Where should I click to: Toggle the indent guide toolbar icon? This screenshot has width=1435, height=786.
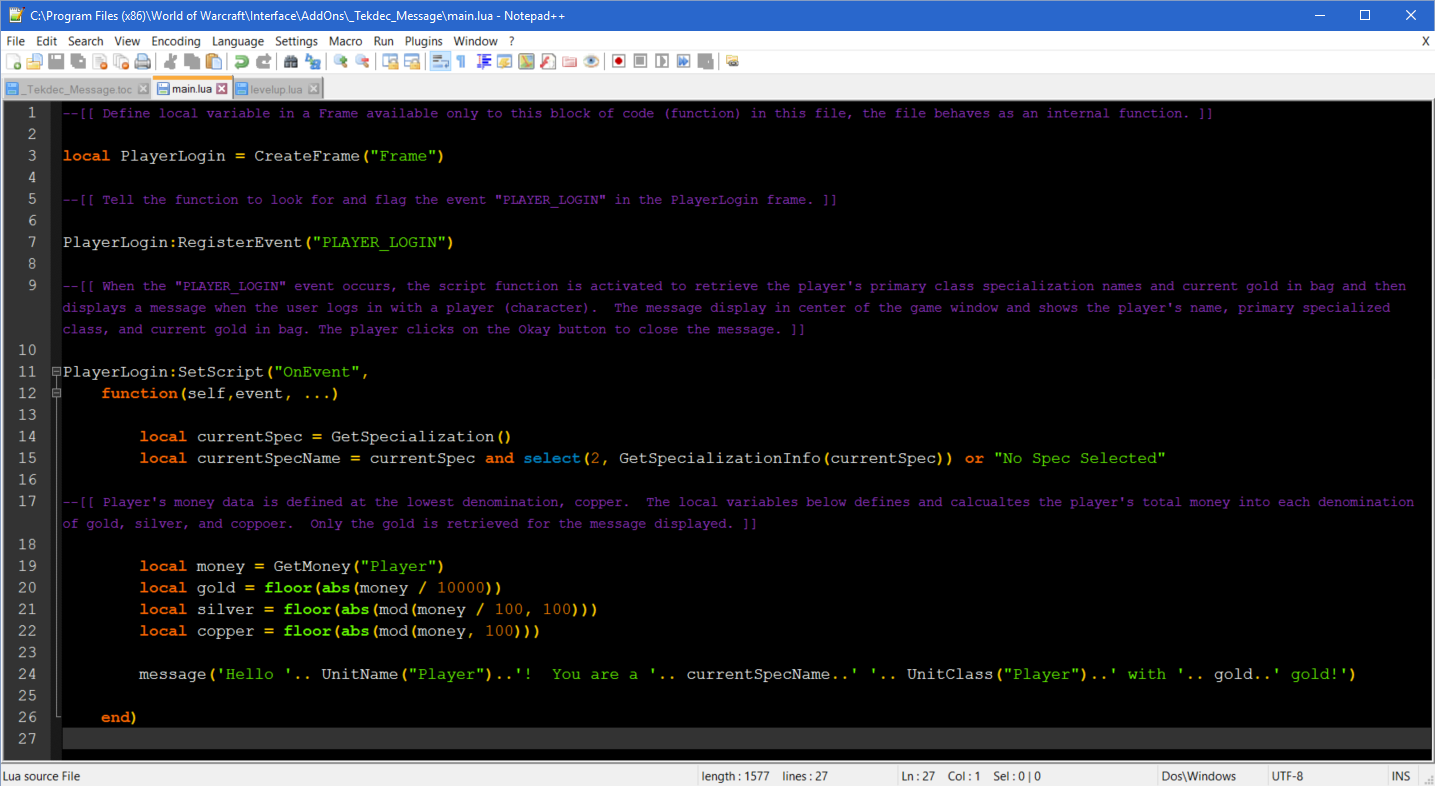[x=484, y=61]
